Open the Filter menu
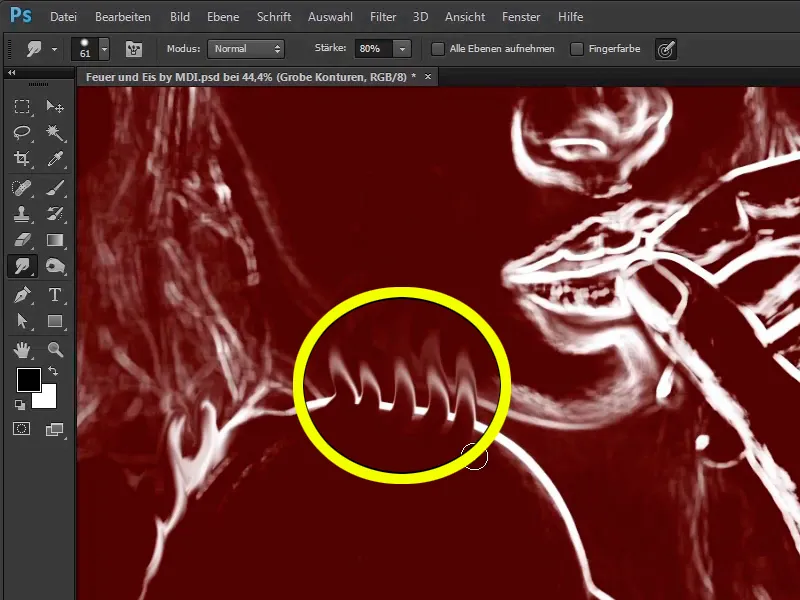 click(383, 17)
